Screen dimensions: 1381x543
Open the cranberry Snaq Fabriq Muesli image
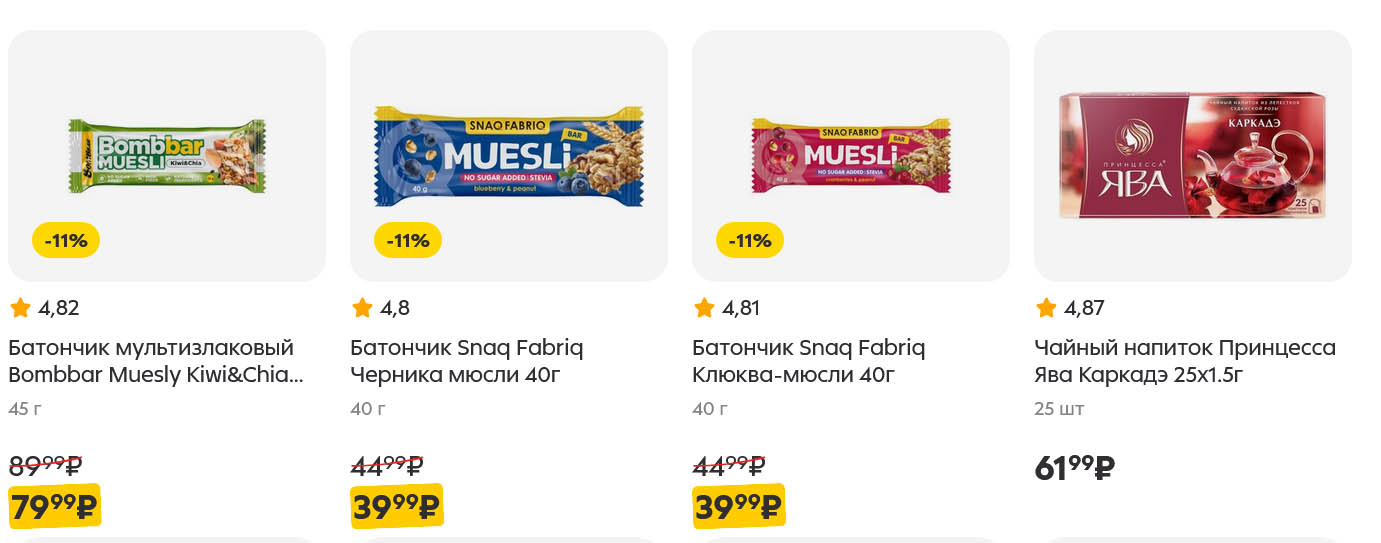click(850, 155)
